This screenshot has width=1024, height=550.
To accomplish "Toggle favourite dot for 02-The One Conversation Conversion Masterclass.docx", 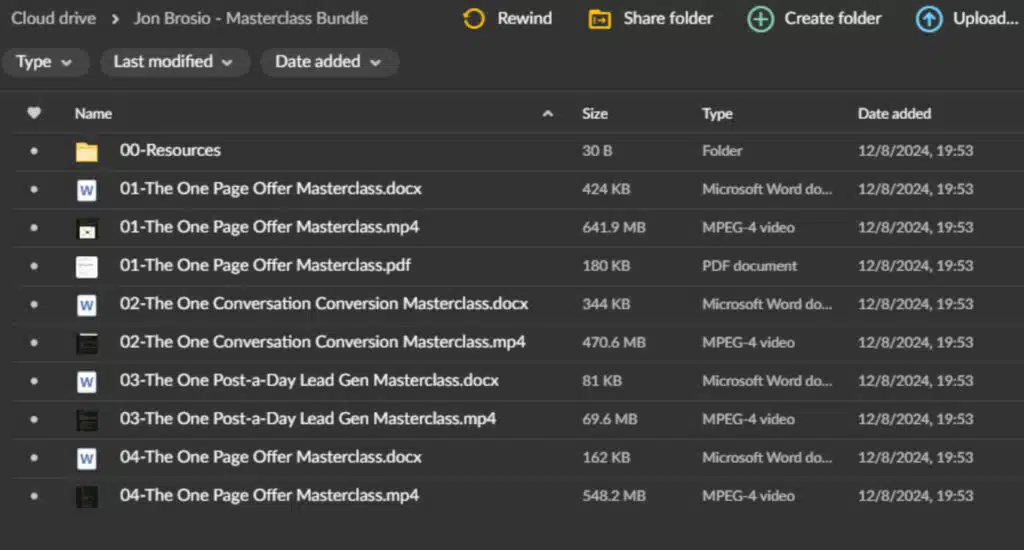I will (x=34, y=304).
